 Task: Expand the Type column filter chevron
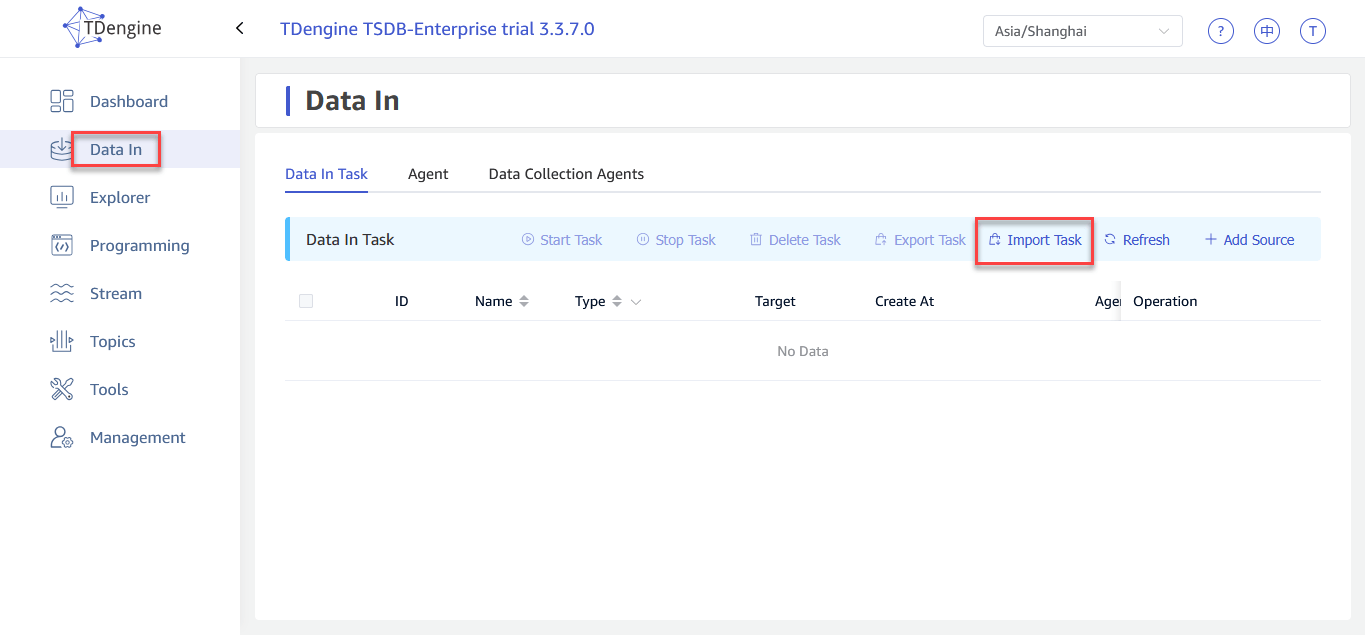(x=636, y=302)
